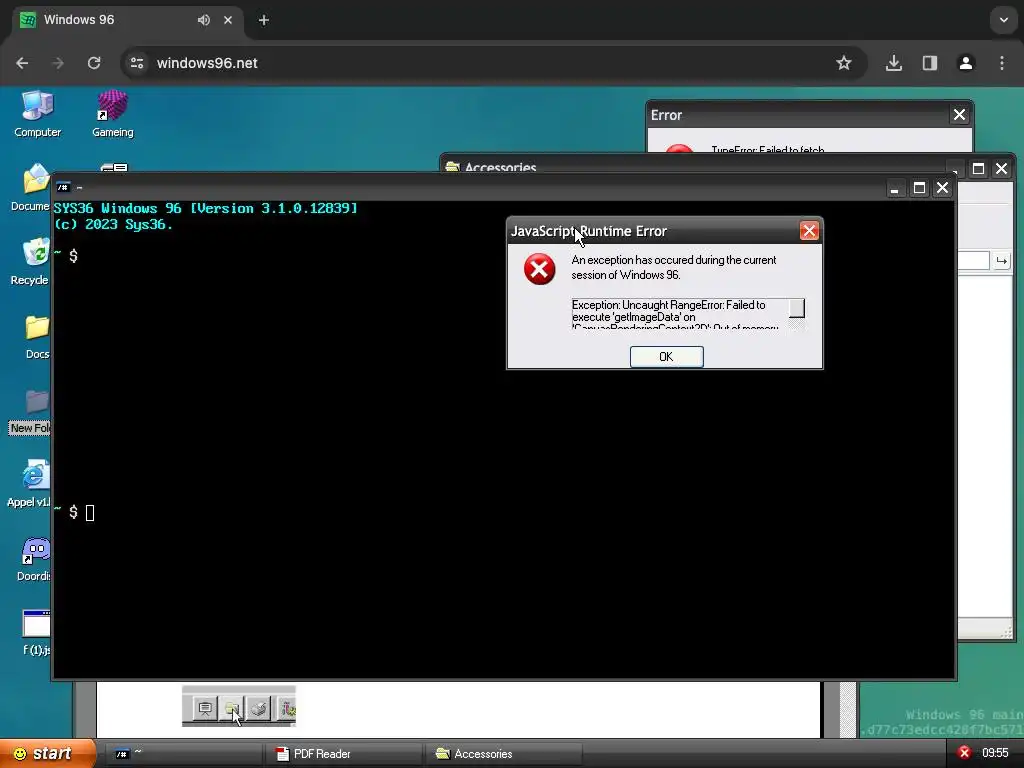View site information icon in address bar

click(137, 63)
